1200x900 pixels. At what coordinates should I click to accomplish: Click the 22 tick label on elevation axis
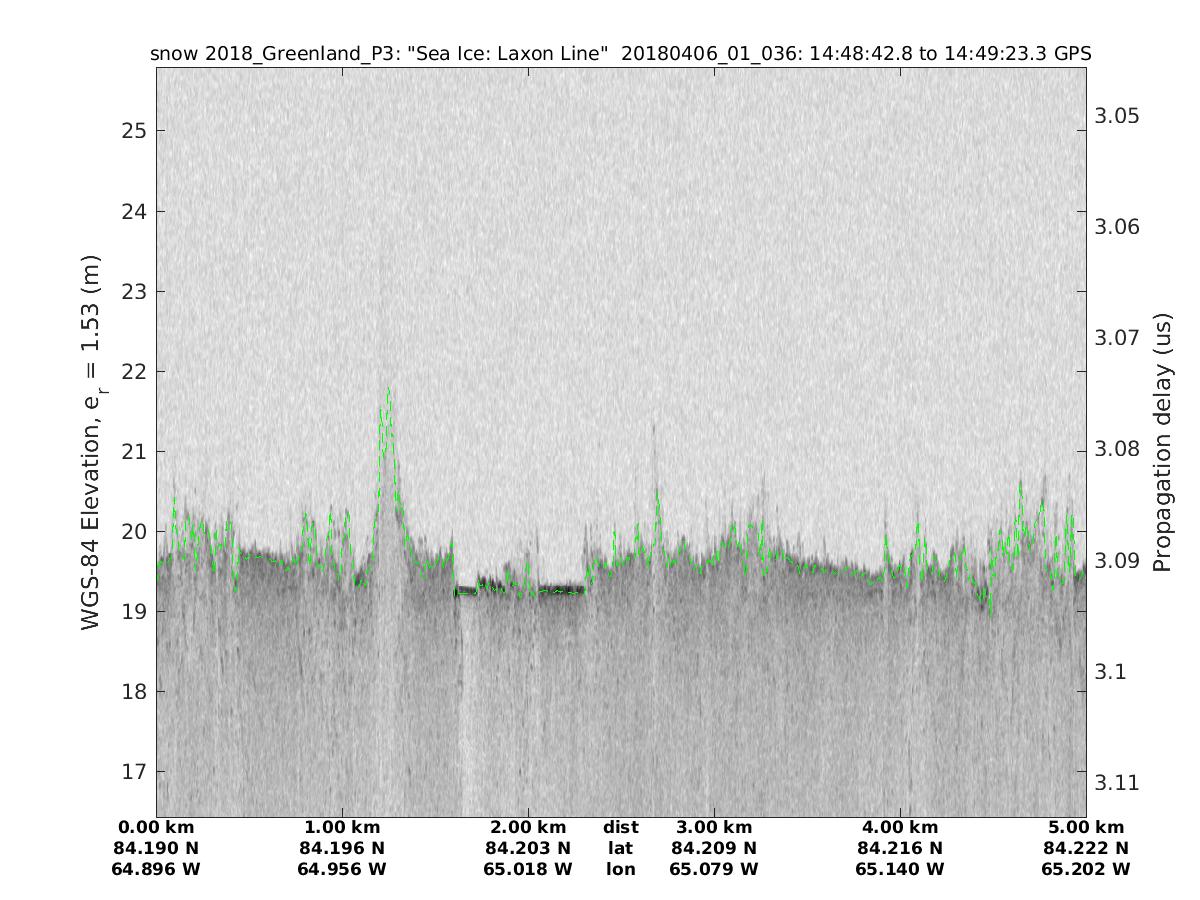134,371
